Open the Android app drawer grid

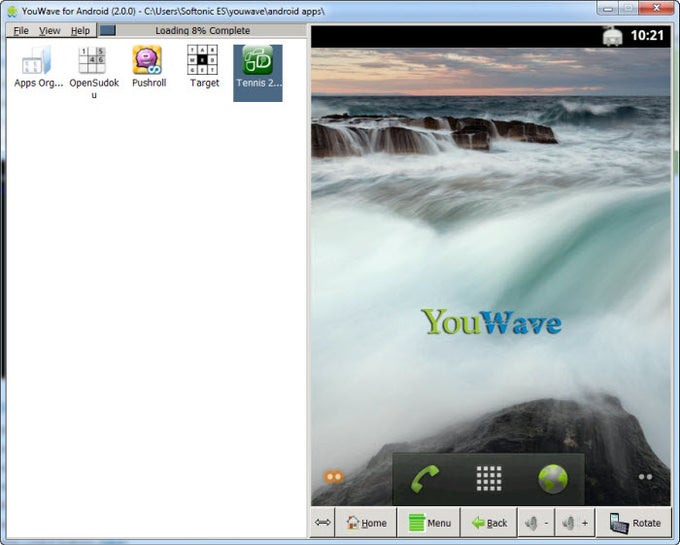coord(489,479)
